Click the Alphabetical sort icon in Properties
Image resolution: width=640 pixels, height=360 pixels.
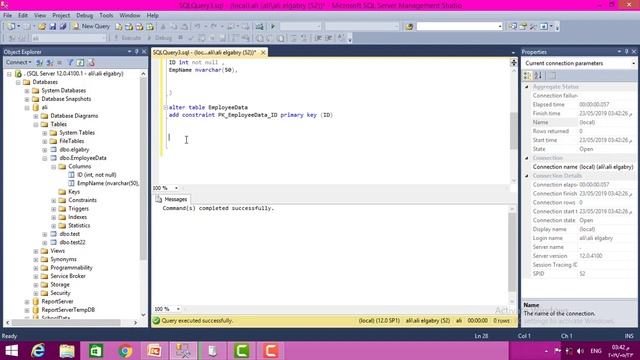pos(538,76)
